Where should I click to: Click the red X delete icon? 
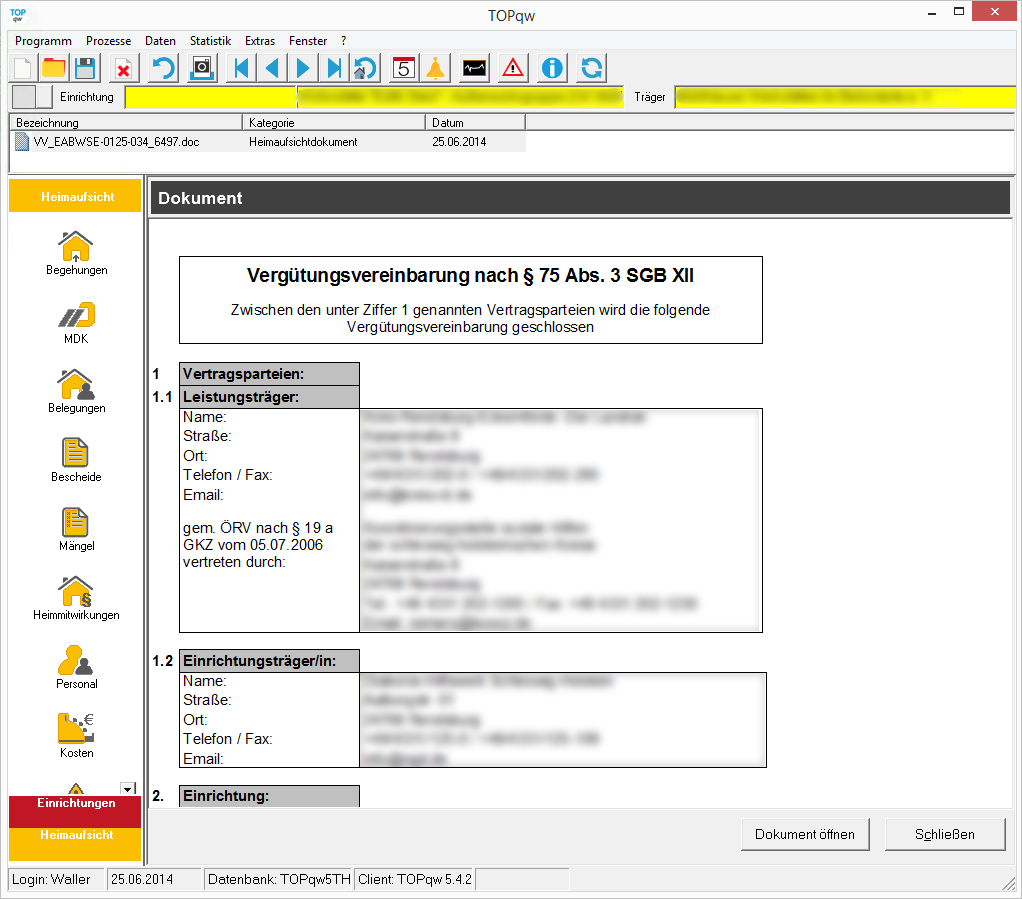pos(123,68)
